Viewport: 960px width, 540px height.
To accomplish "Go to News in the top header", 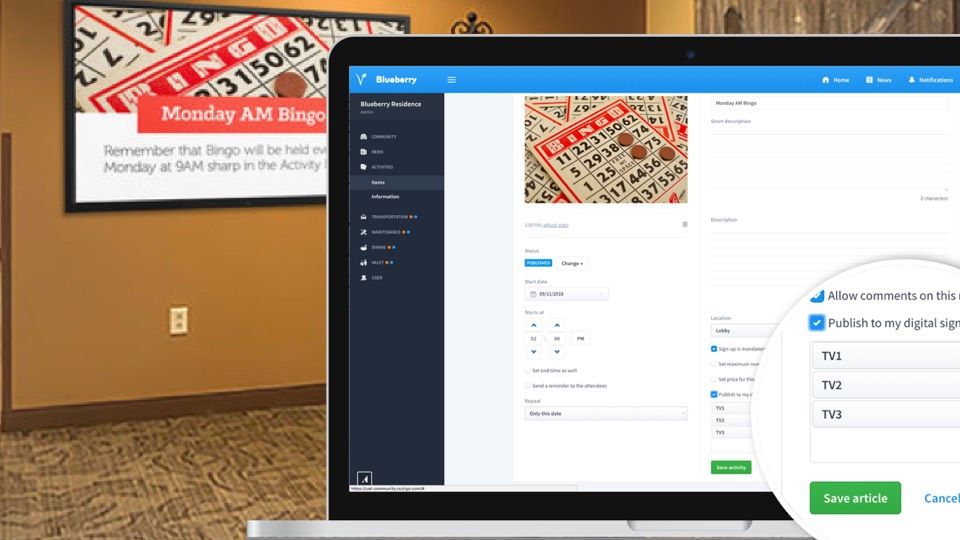I will (879, 80).
